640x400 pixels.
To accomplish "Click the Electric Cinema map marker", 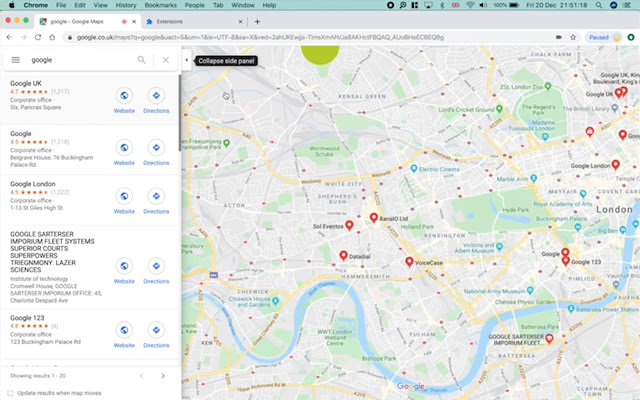I will click(x=413, y=169).
